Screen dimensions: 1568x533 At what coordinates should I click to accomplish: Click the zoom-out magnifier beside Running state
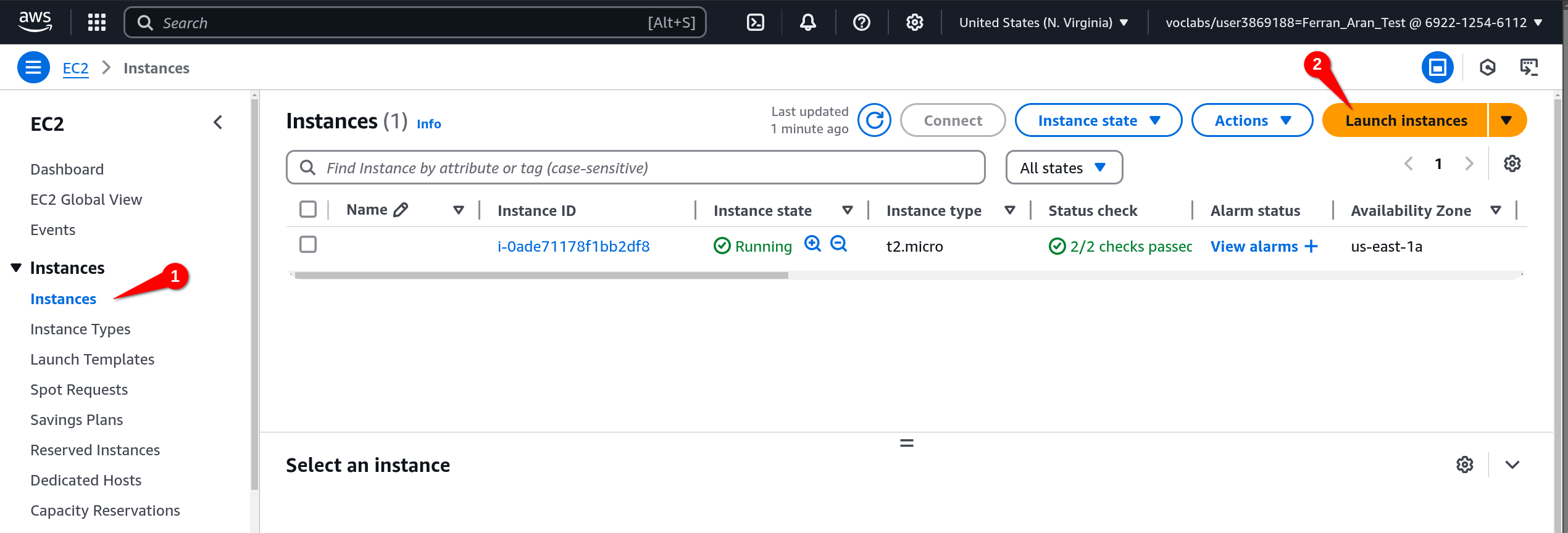coord(838,244)
